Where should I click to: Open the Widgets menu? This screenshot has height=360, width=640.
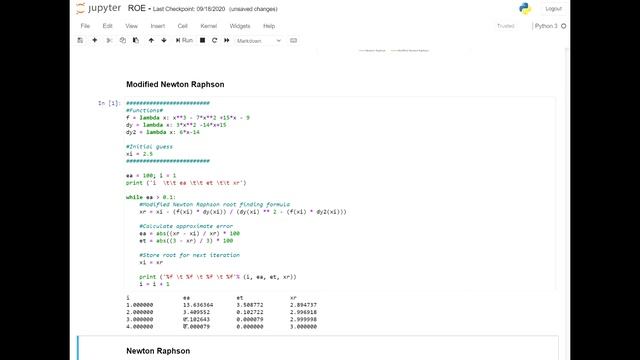click(x=240, y=26)
